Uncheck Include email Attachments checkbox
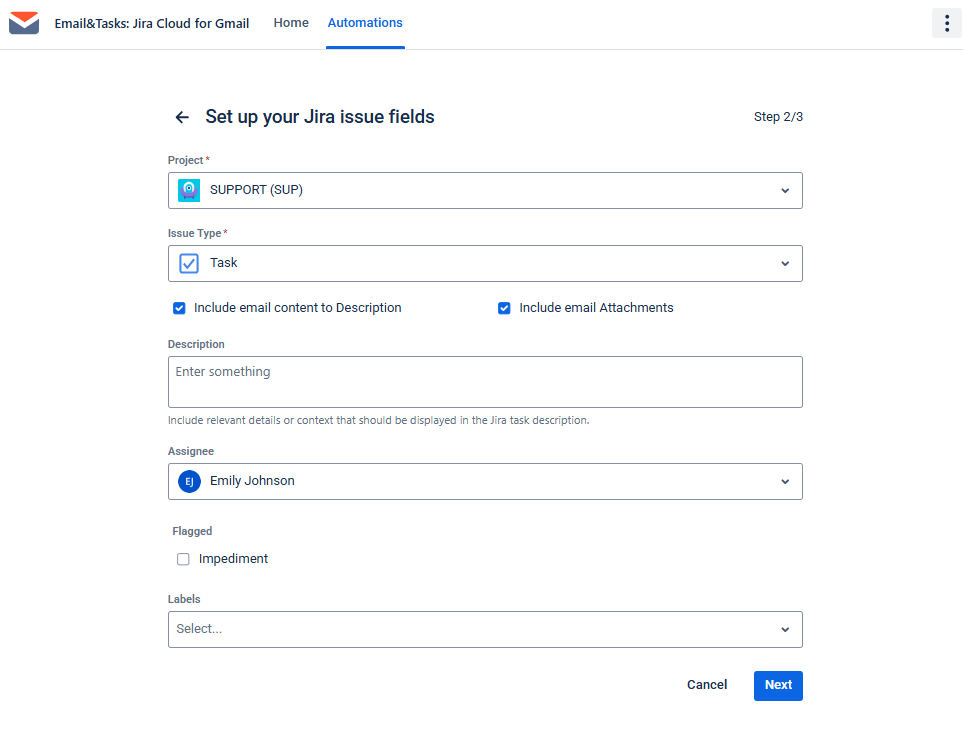The width and height of the screenshot is (963, 747). (x=504, y=308)
